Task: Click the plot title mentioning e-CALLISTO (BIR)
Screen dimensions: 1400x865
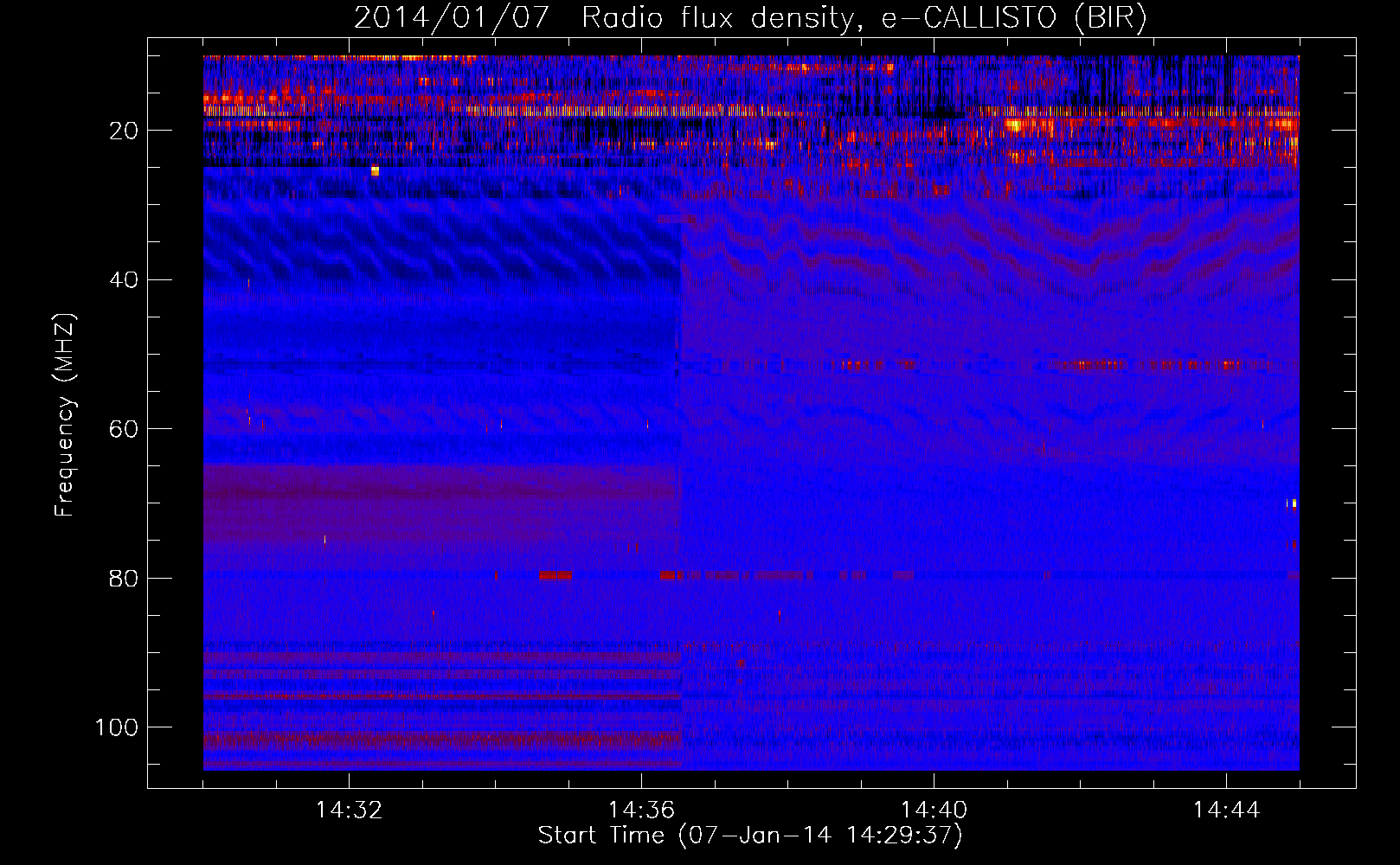Action: [x=750, y=18]
